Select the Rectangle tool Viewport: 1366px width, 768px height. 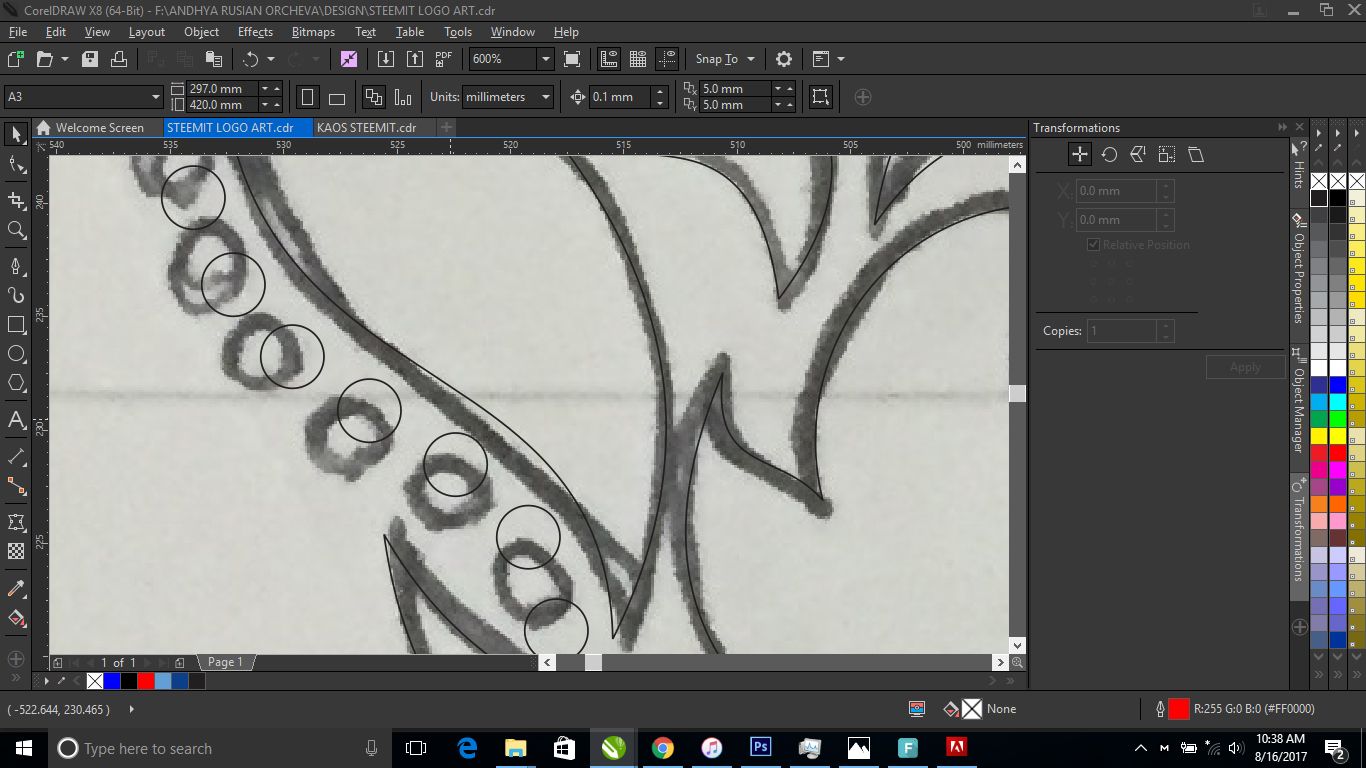[x=15, y=324]
